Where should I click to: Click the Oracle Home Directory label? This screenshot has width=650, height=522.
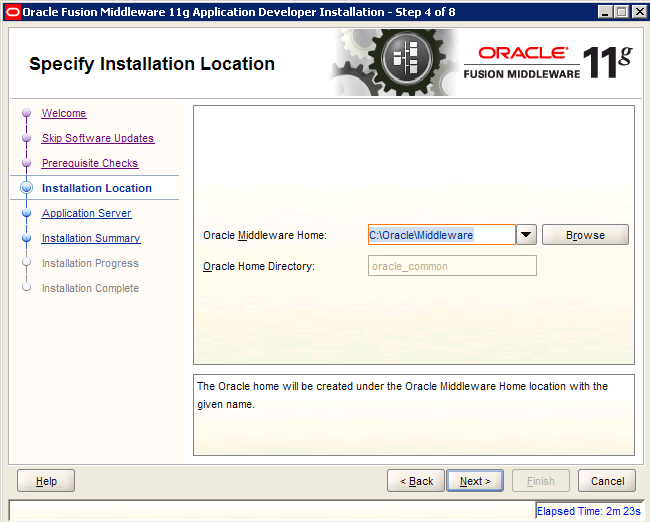(x=259, y=266)
